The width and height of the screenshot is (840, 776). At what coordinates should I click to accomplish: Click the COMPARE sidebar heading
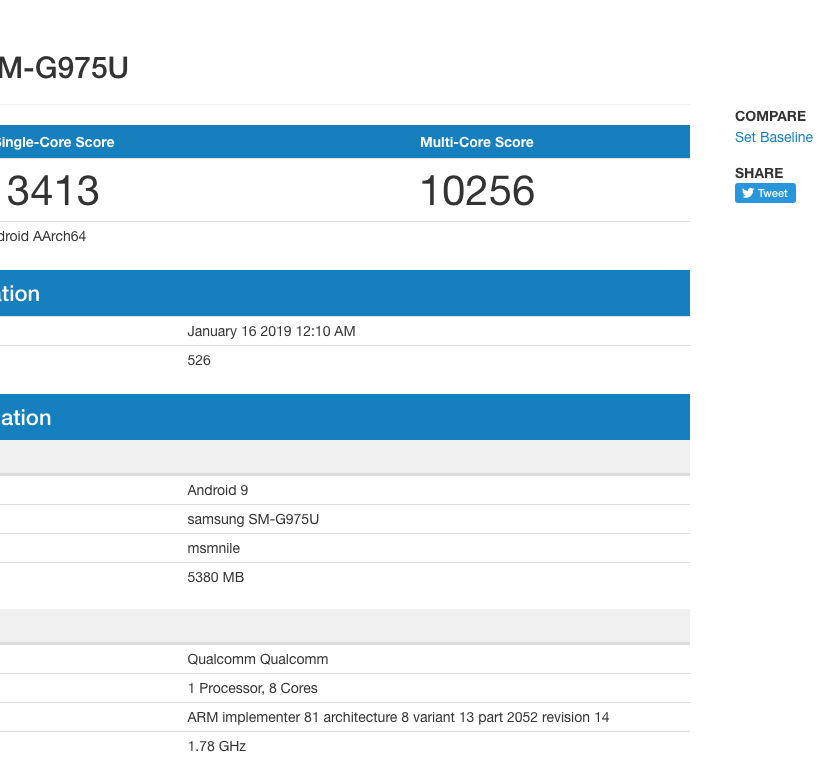click(x=769, y=116)
